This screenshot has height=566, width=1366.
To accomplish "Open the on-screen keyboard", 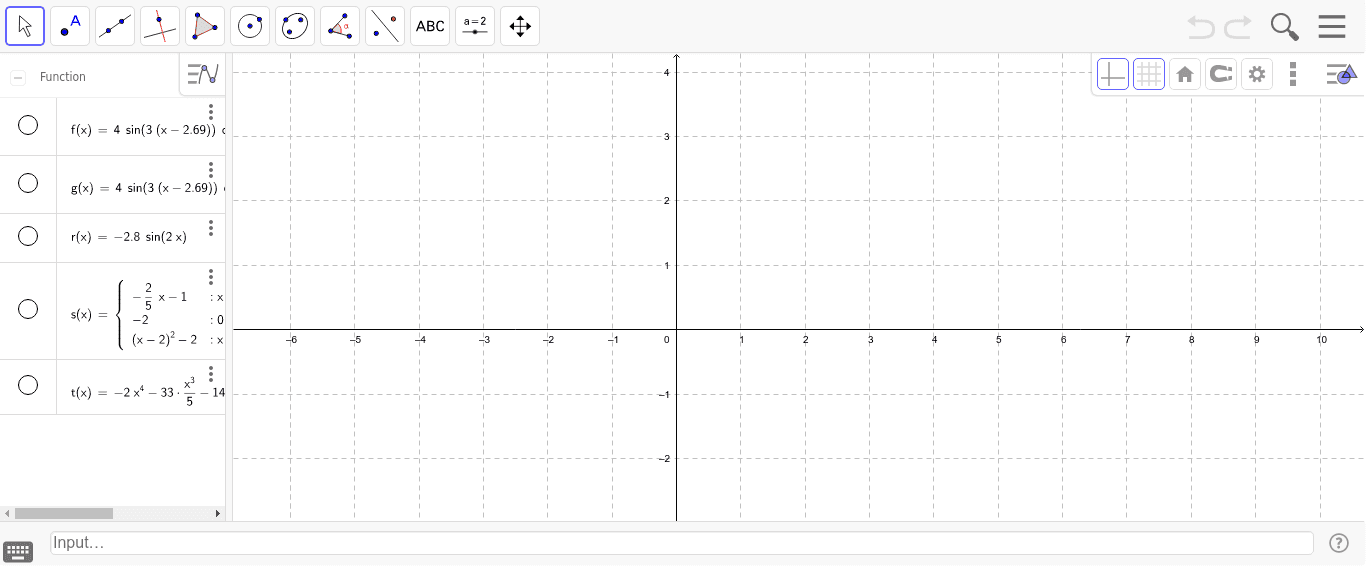I will tap(18, 551).
